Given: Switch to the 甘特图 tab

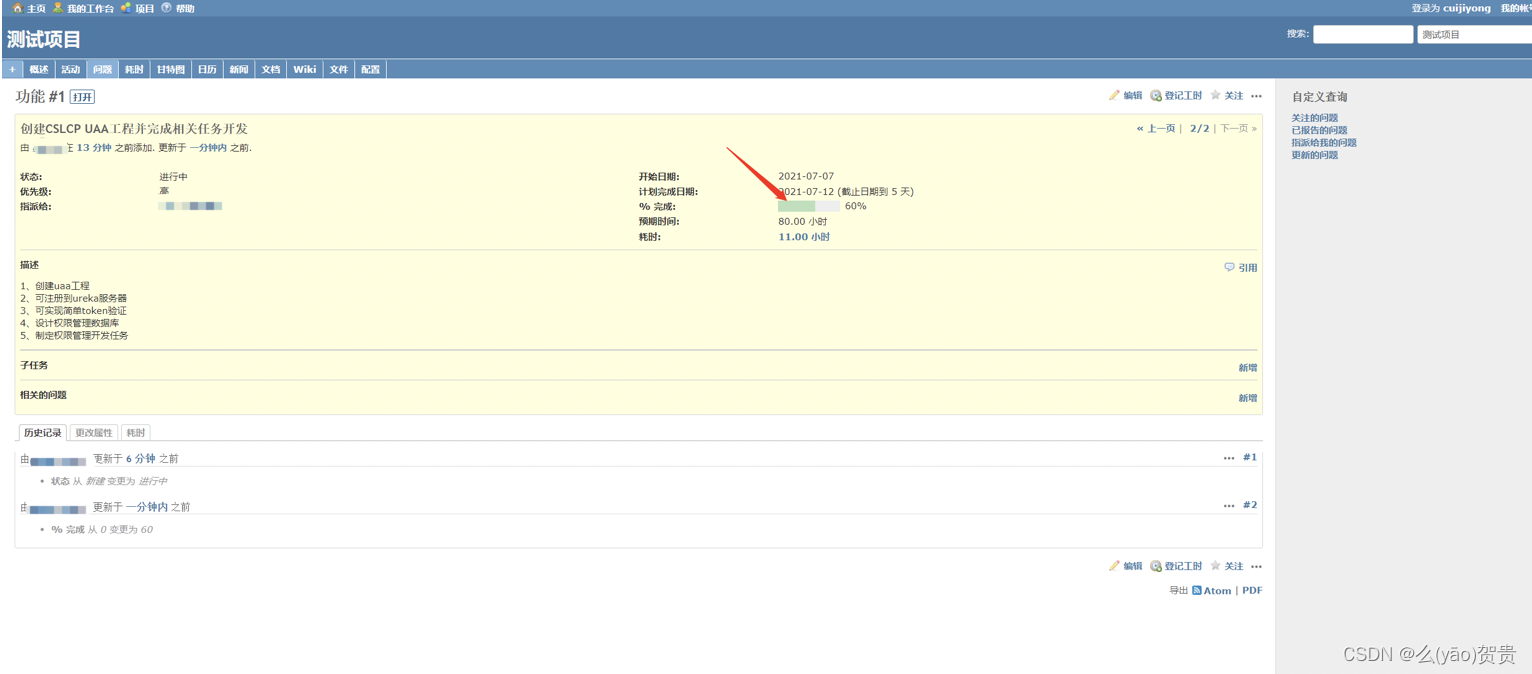Looking at the screenshot, I should click(170, 69).
